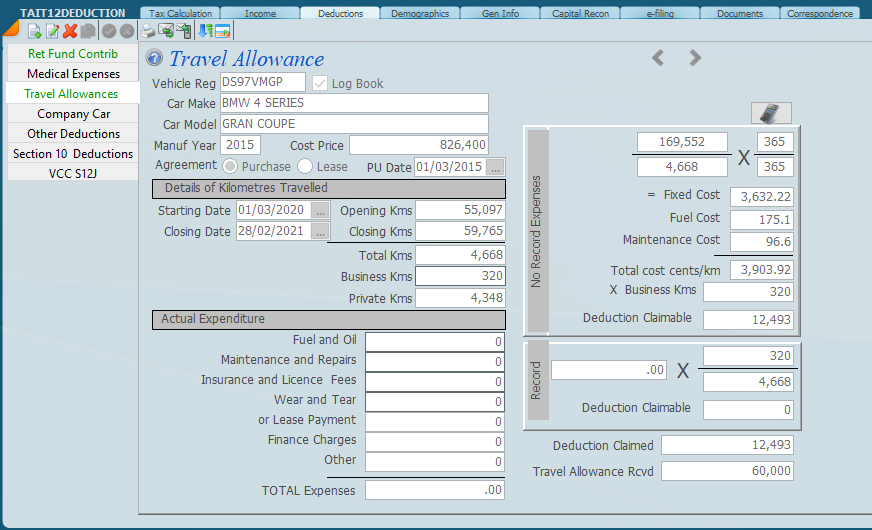Select the Purchase agreement radio button
This screenshot has width=872, height=530.
(230, 166)
